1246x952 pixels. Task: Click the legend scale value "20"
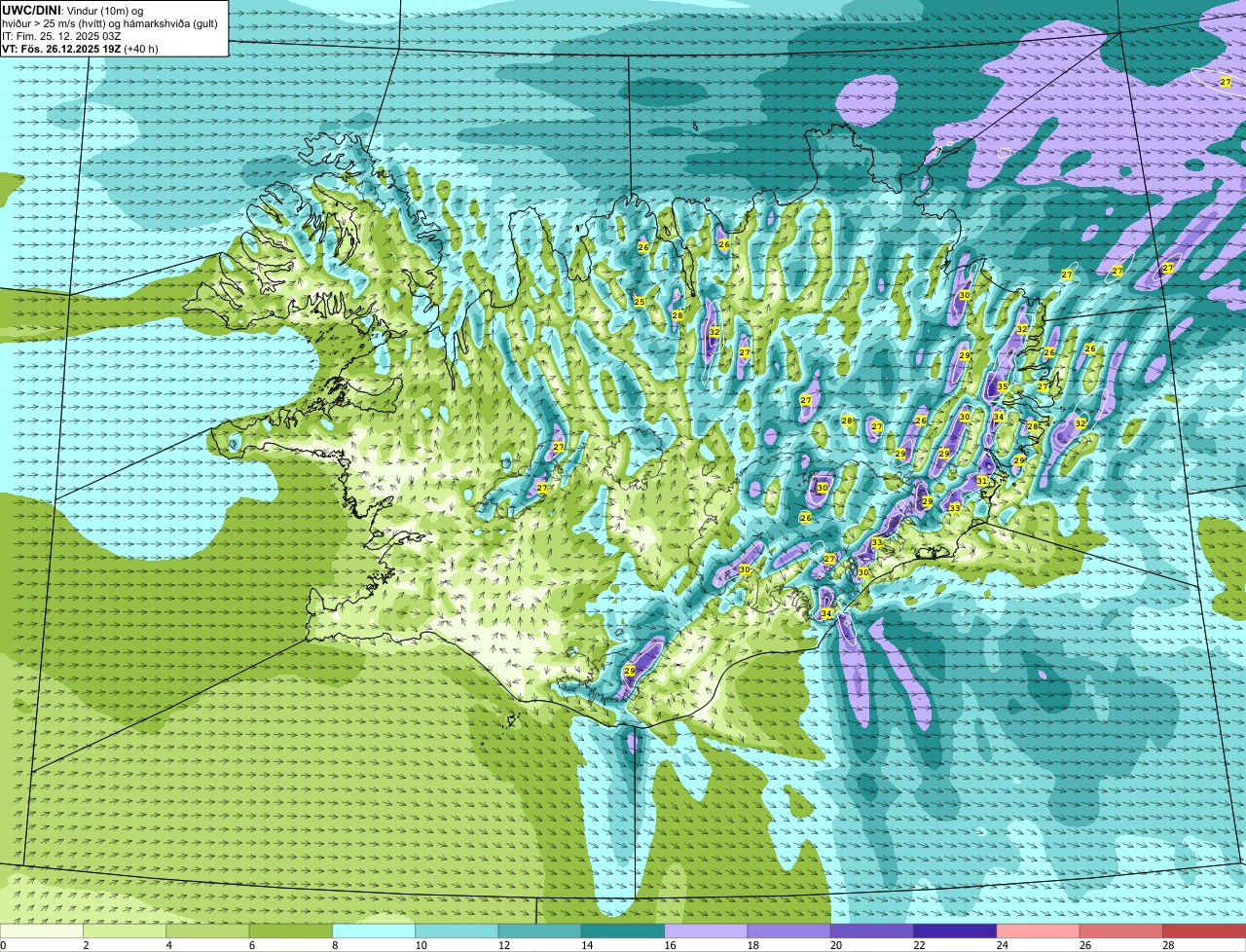(836, 945)
